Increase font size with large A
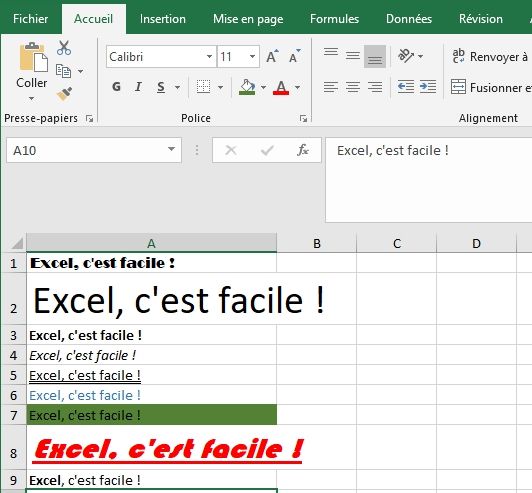Screen dimensions: 532x493 (272, 57)
